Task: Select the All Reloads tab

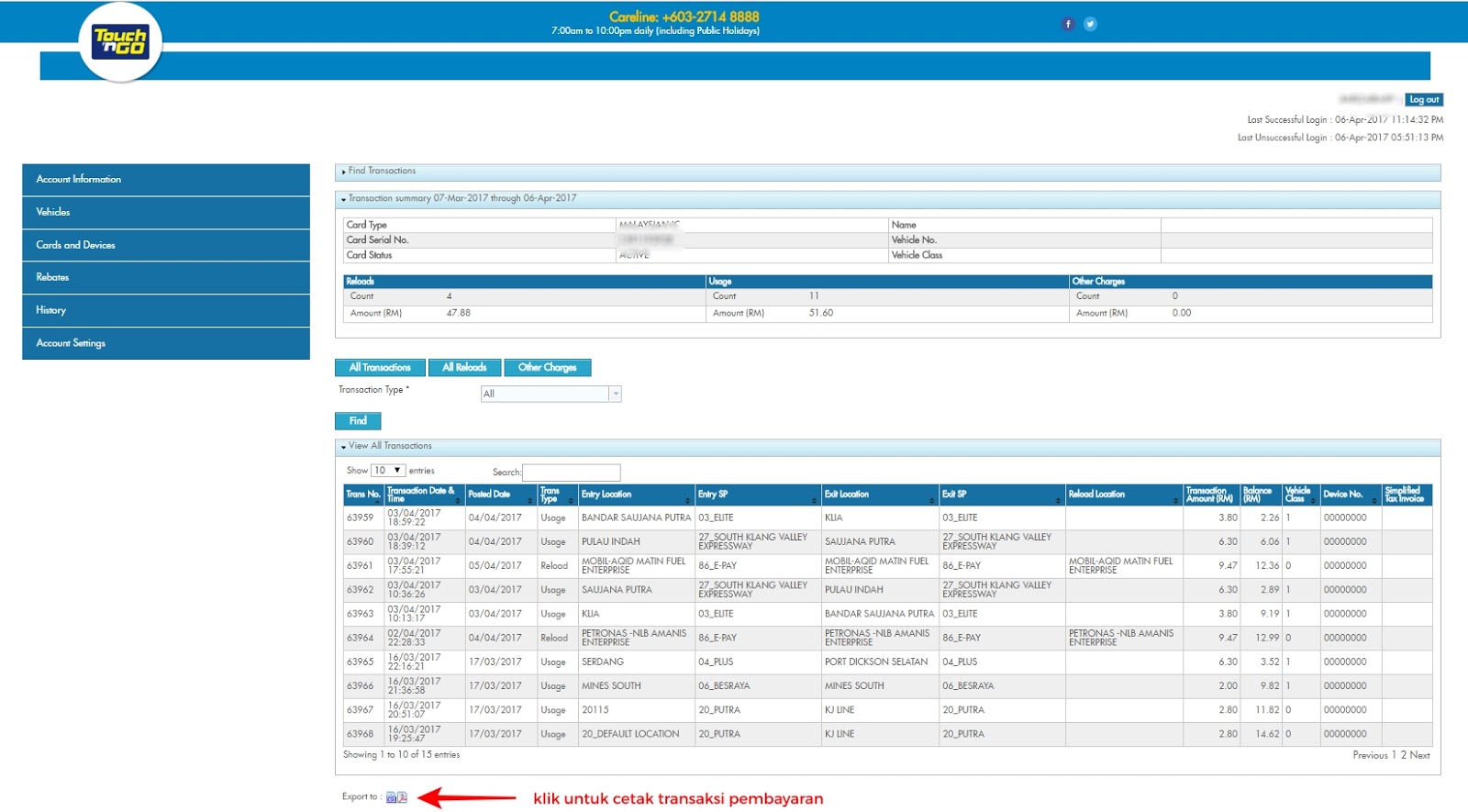Action: pos(464,368)
